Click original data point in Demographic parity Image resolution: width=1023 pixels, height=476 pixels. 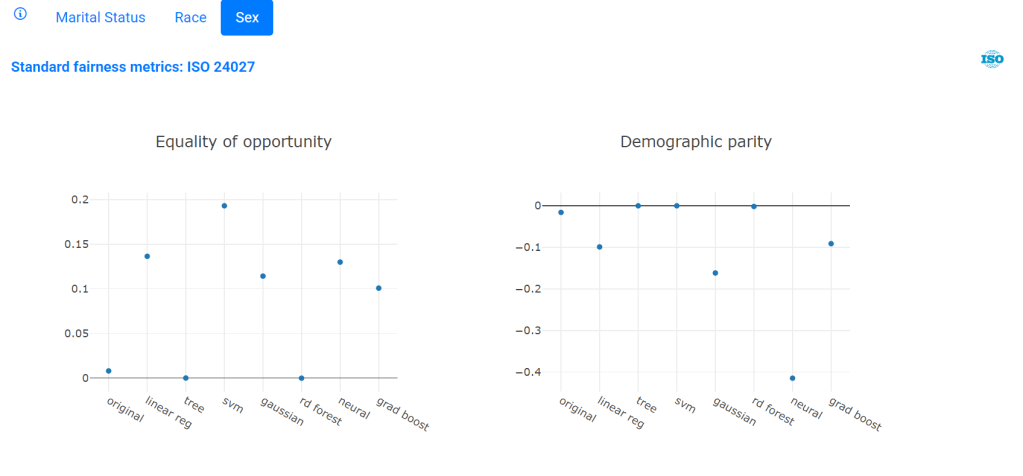pos(561,212)
